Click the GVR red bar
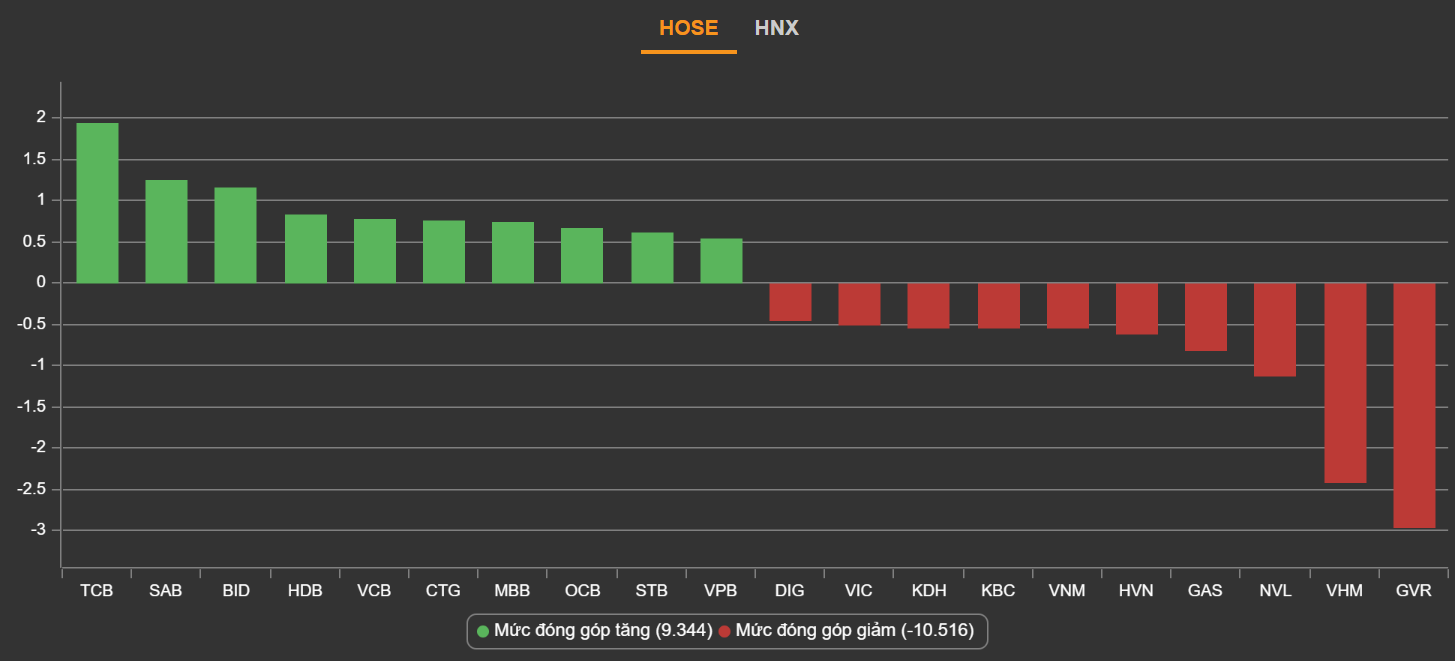1455x661 pixels. coord(1414,405)
